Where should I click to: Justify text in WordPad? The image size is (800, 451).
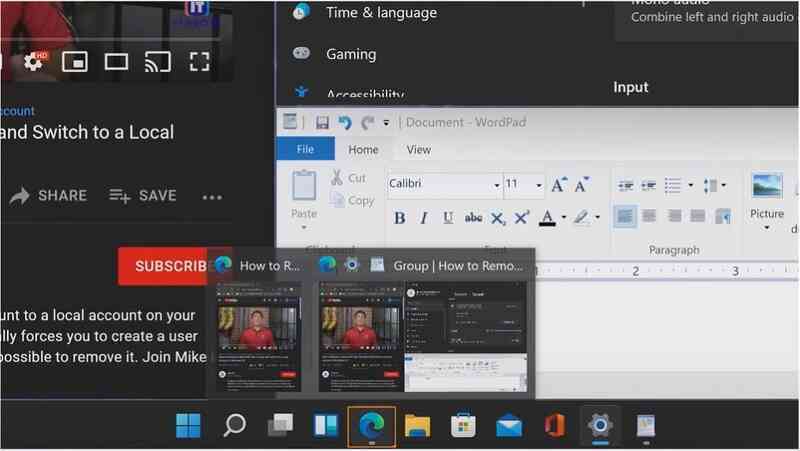697,216
